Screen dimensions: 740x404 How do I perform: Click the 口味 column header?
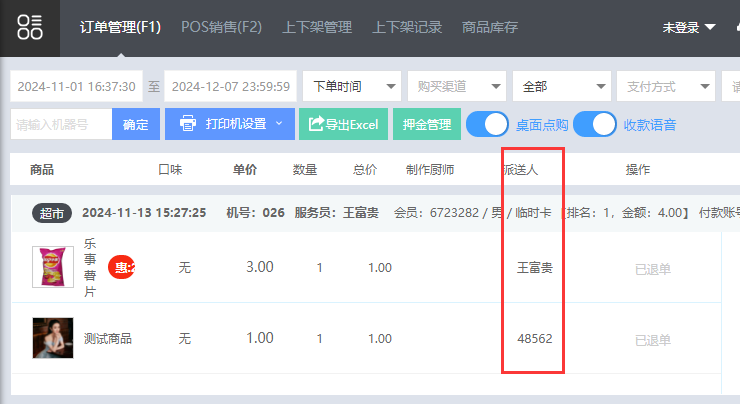pyautogui.click(x=170, y=169)
